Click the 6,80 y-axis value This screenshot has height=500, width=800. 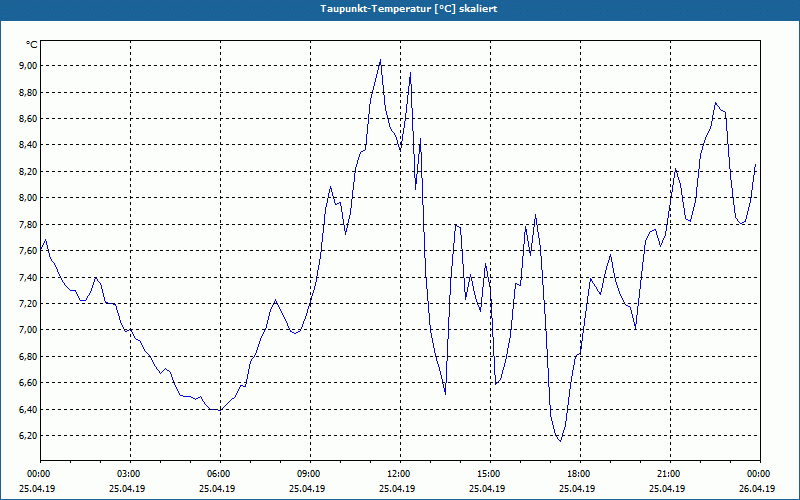pos(29,357)
